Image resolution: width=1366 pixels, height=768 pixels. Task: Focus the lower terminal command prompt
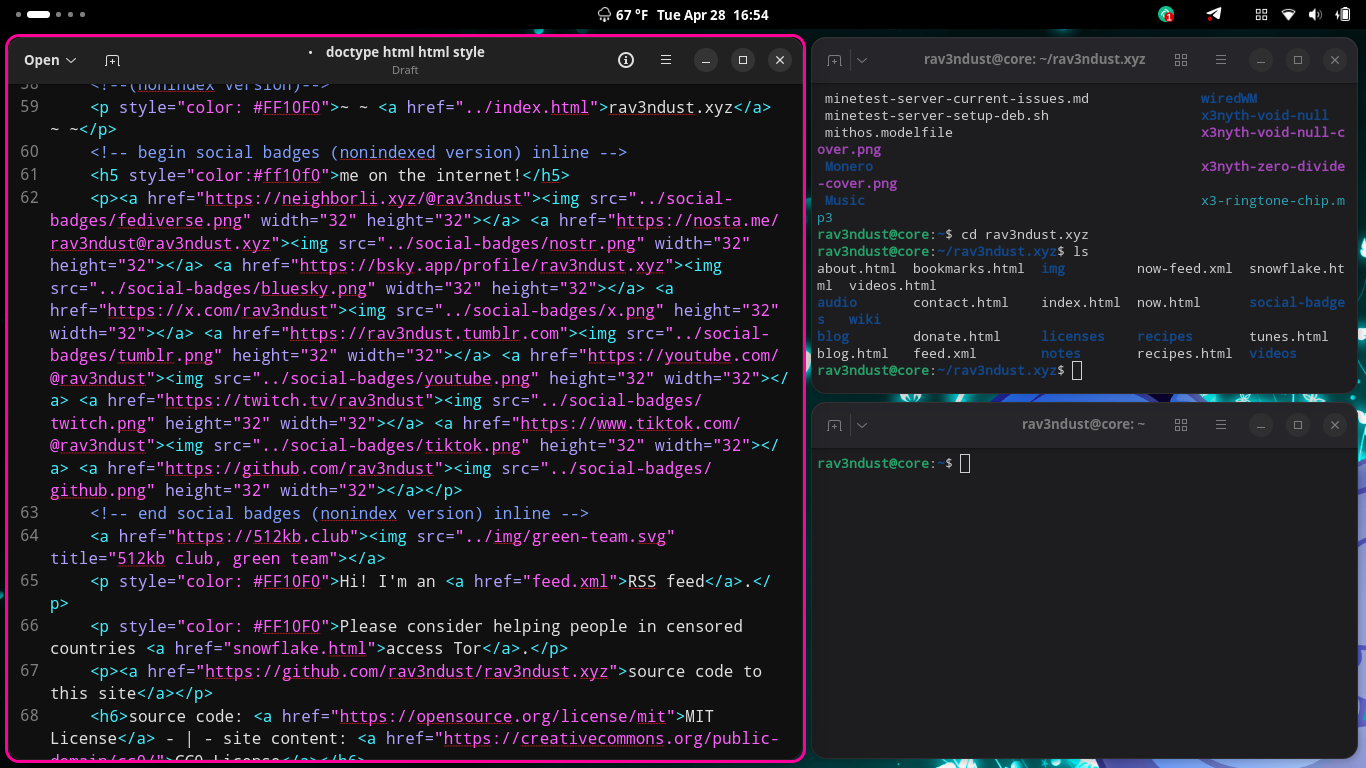(965, 463)
